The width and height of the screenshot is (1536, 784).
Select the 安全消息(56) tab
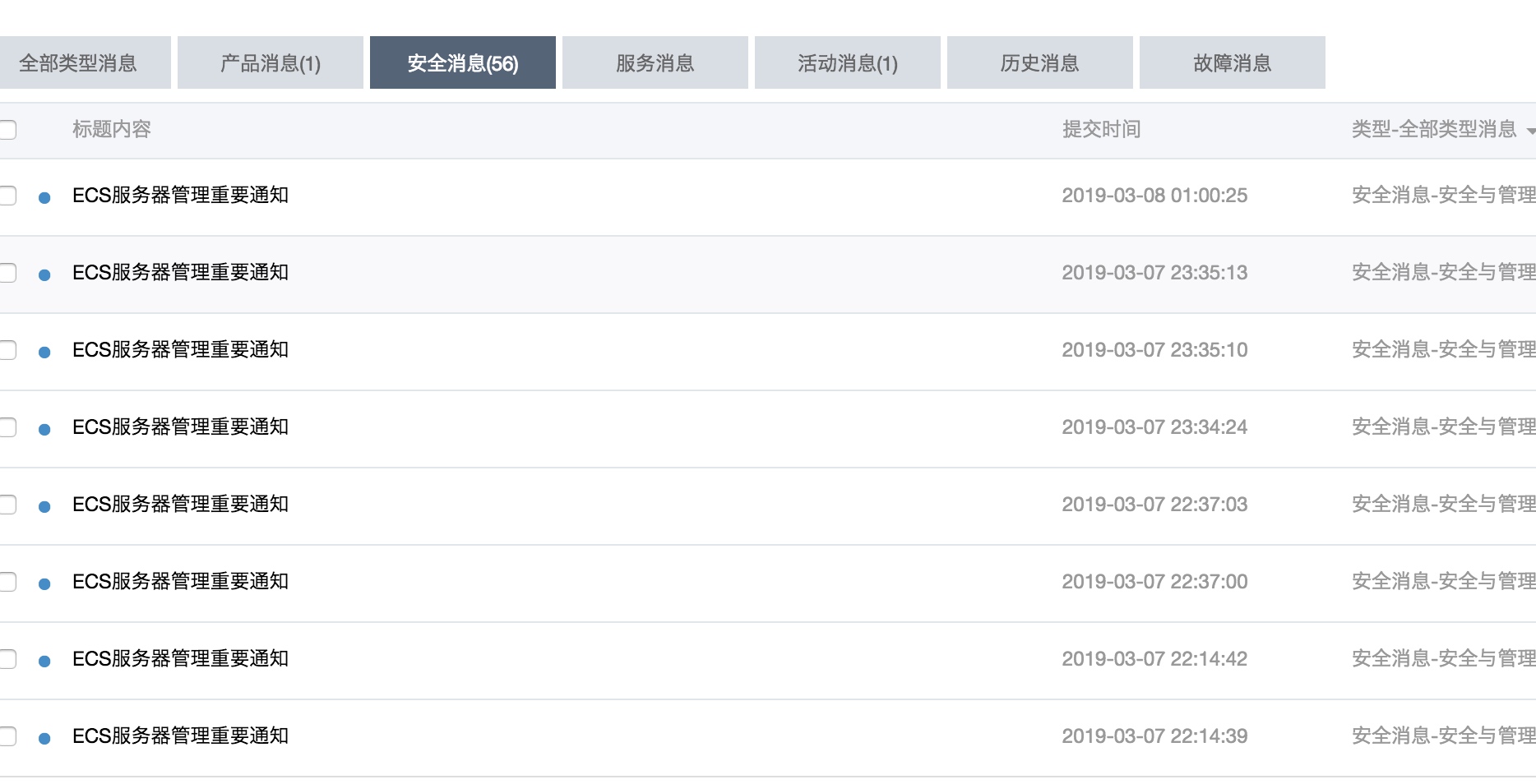click(463, 62)
